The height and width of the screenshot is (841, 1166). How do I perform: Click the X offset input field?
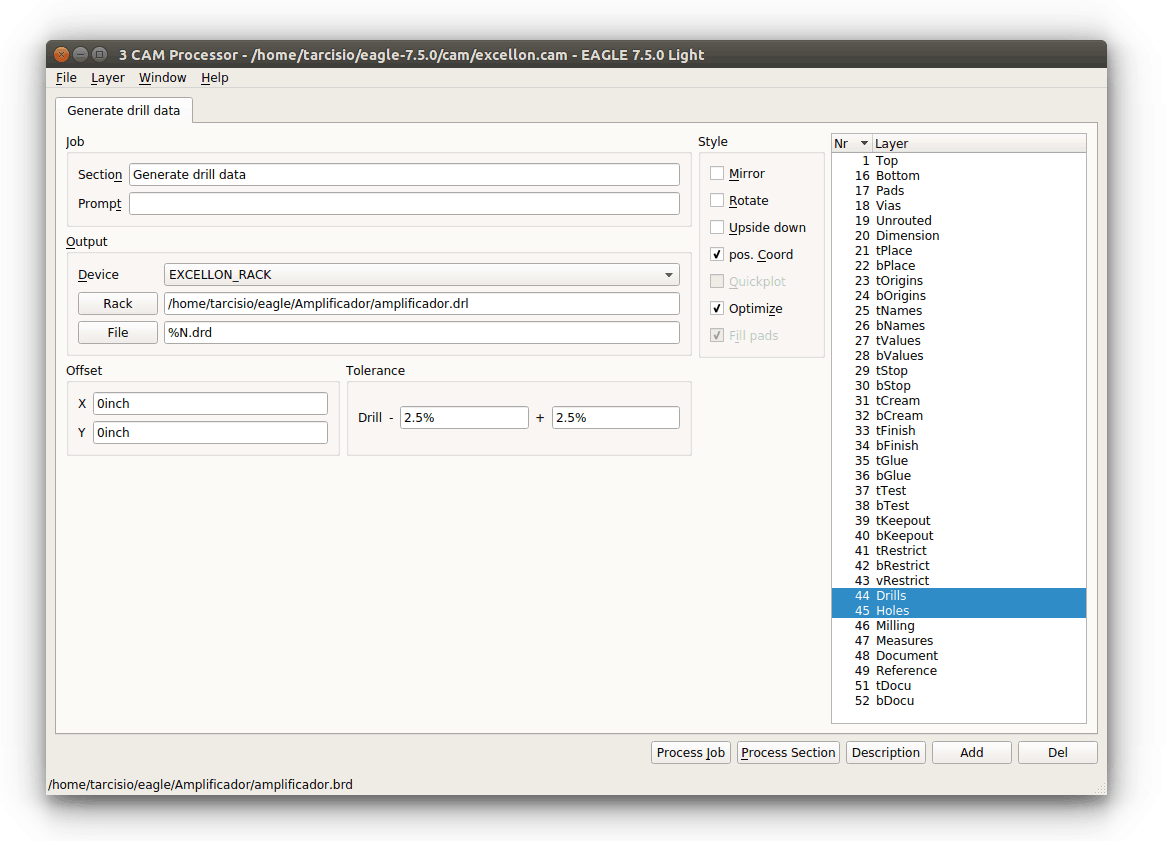(x=210, y=404)
